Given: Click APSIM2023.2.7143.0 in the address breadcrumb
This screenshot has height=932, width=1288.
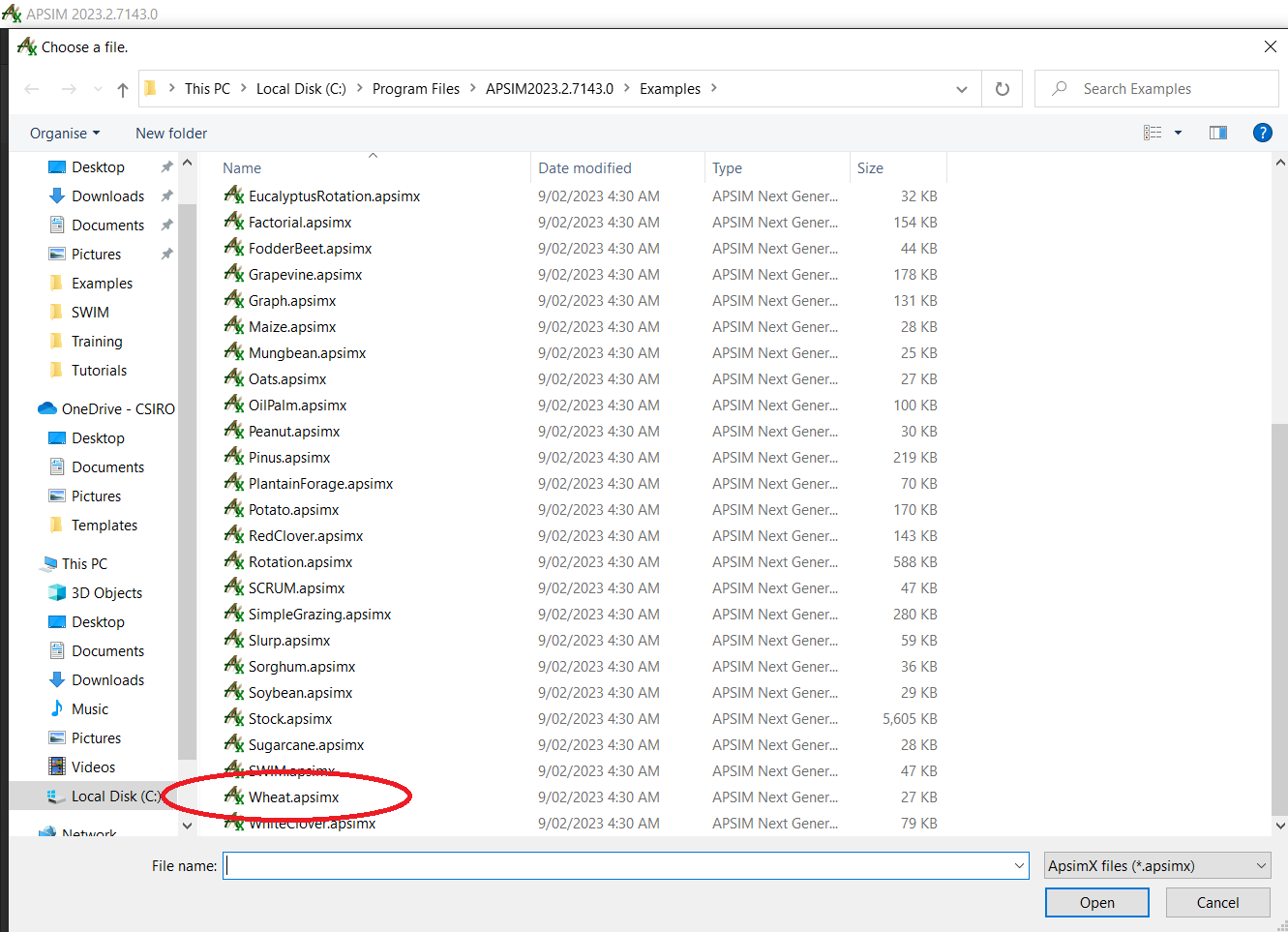Looking at the screenshot, I should [x=550, y=89].
